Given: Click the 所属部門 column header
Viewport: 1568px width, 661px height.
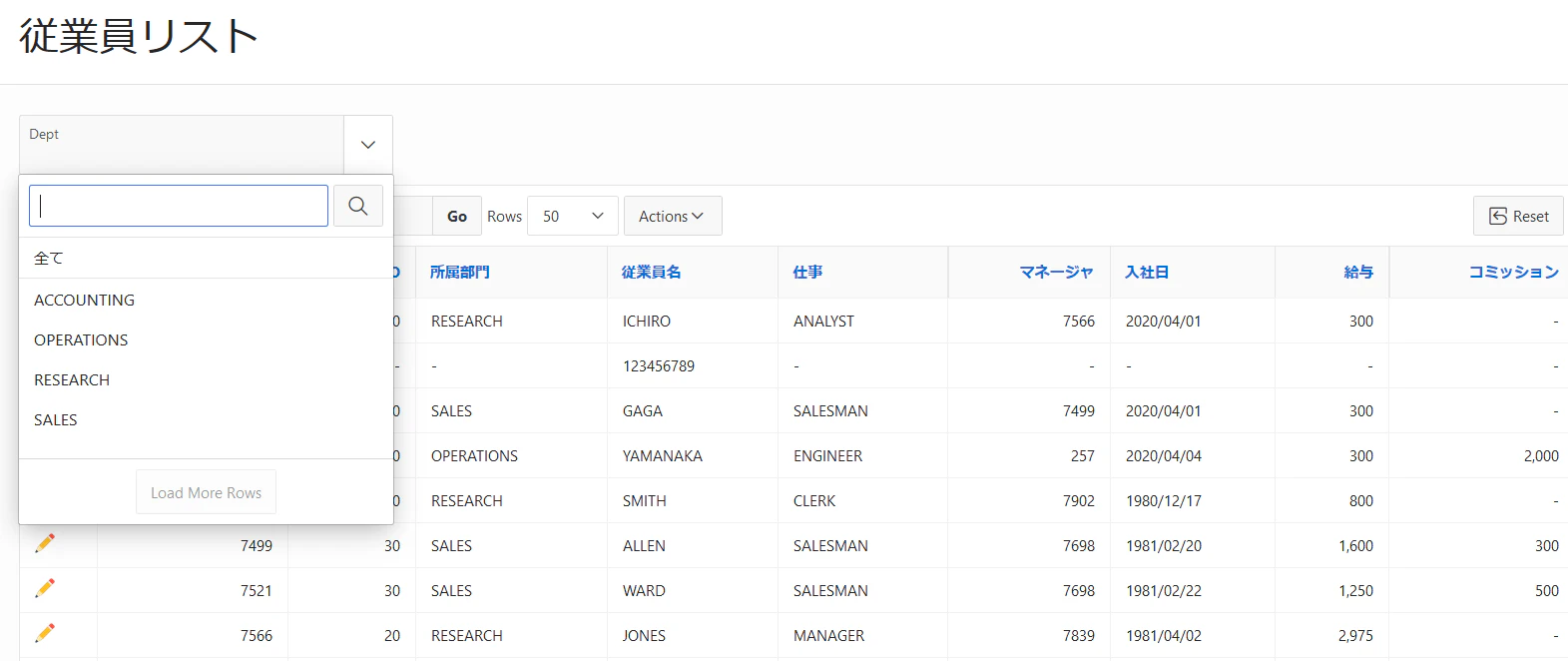Looking at the screenshot, I should click(460, 272).
